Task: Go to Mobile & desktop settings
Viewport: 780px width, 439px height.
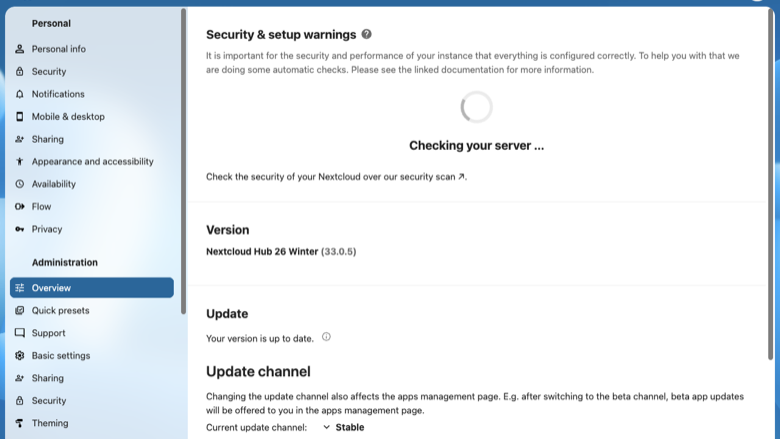Action: pos(92,116)
